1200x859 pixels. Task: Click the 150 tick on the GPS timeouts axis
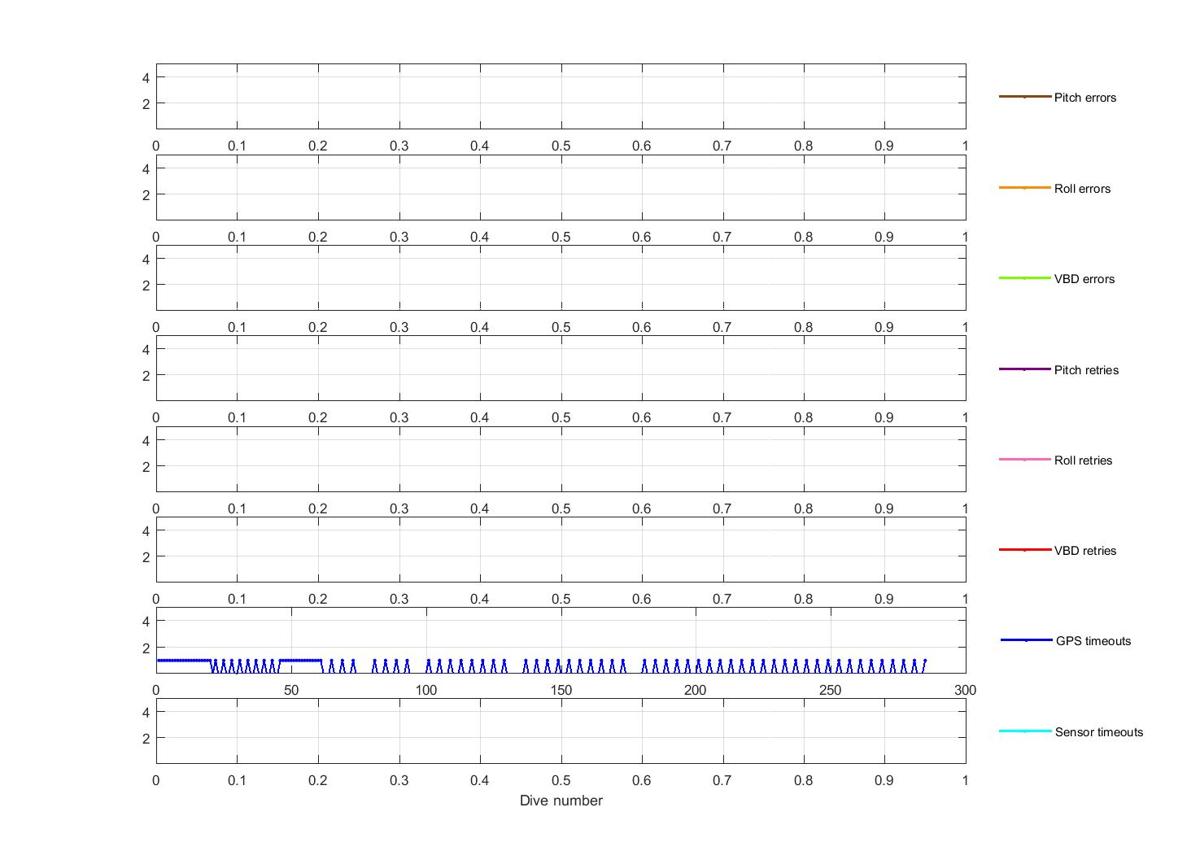561,690
